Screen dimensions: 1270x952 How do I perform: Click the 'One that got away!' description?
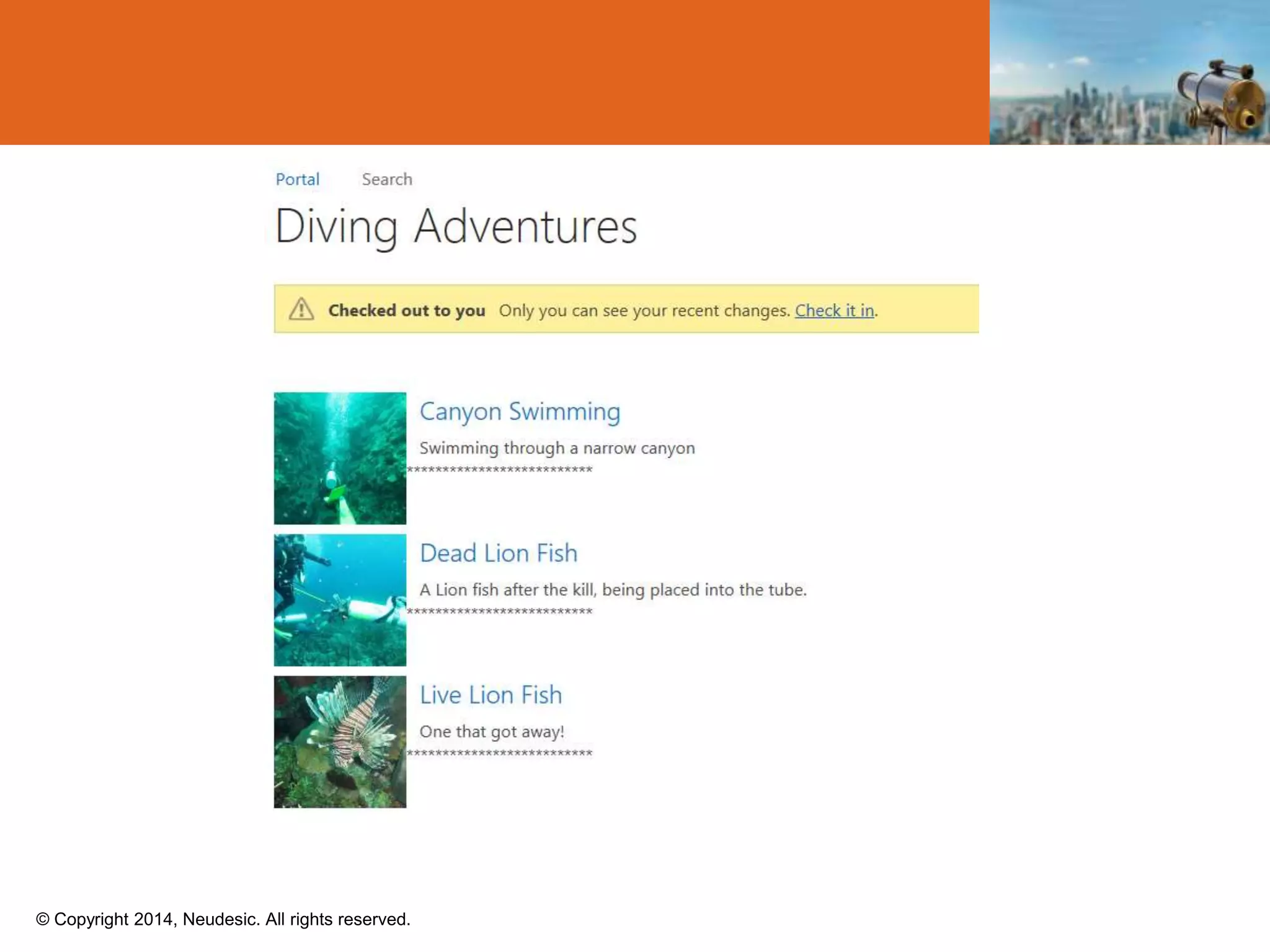point(492,731)
